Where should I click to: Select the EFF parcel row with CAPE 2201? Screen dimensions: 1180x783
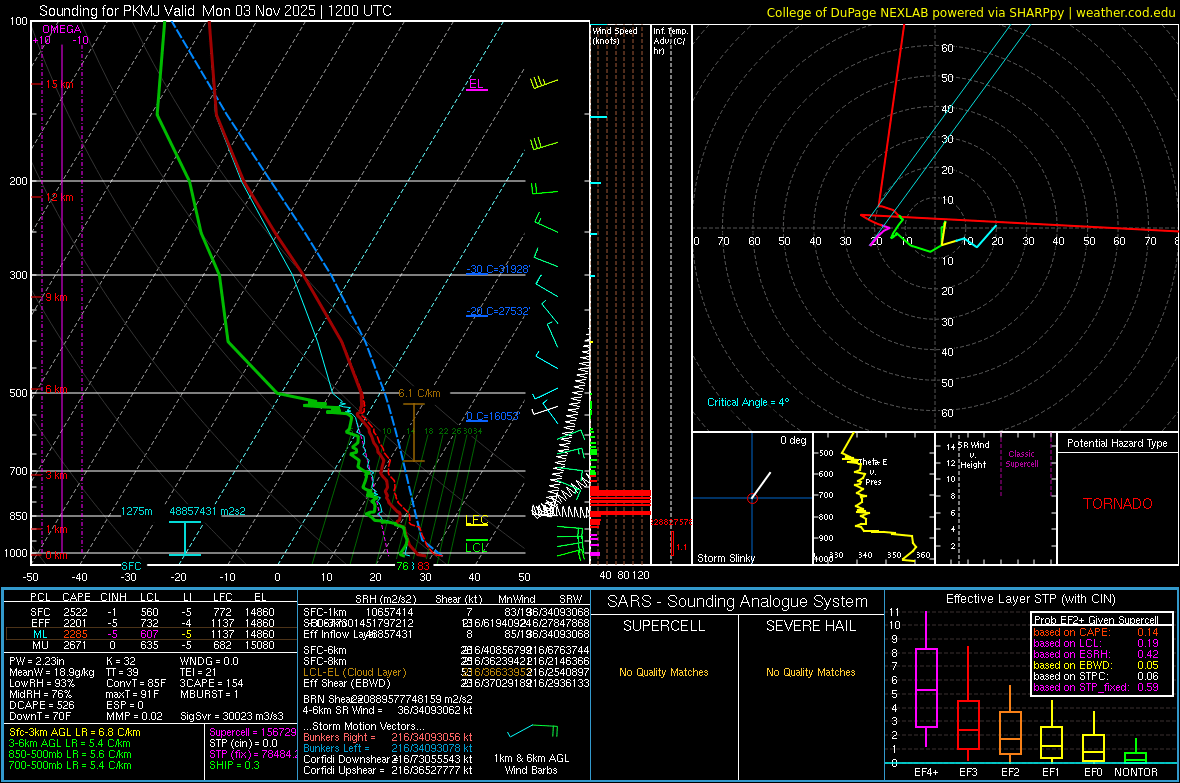151,623
